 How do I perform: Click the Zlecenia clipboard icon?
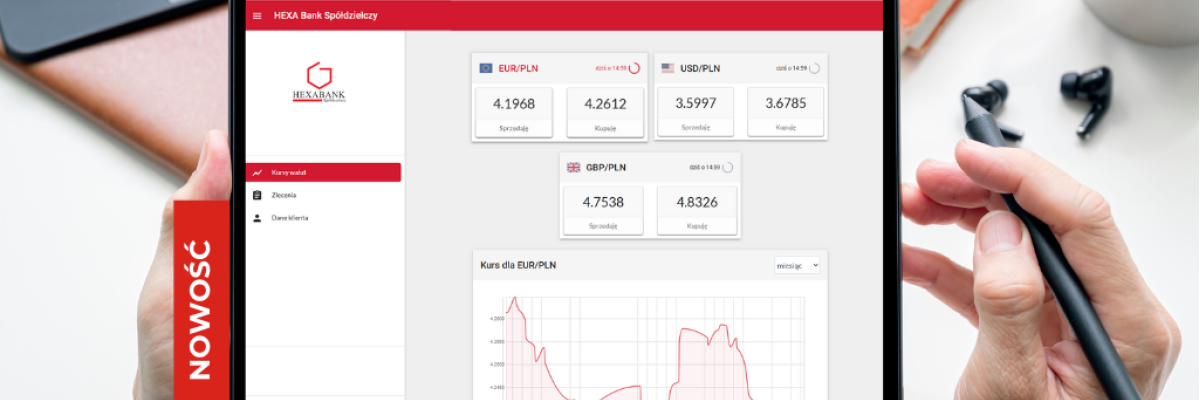coord(258,195)
